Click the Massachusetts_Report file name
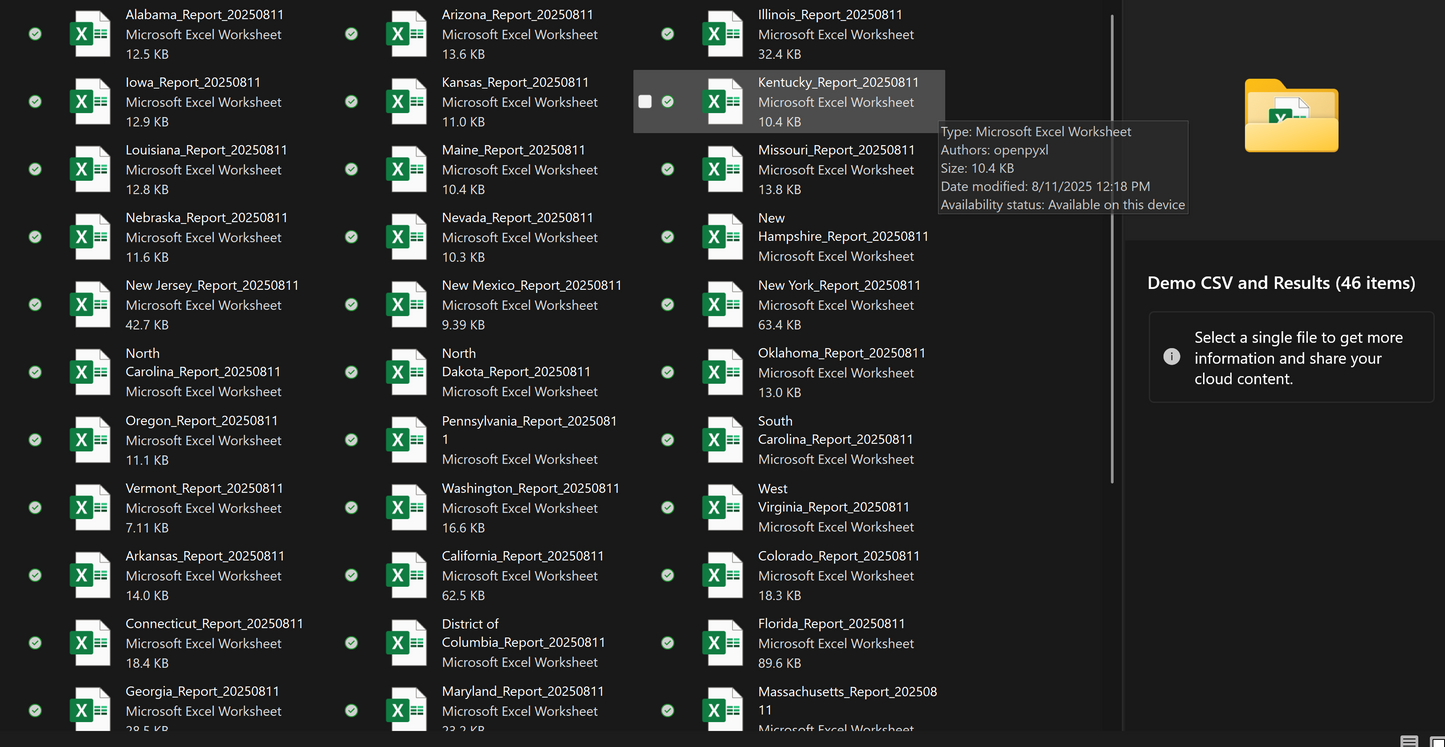 coord(847,700)
